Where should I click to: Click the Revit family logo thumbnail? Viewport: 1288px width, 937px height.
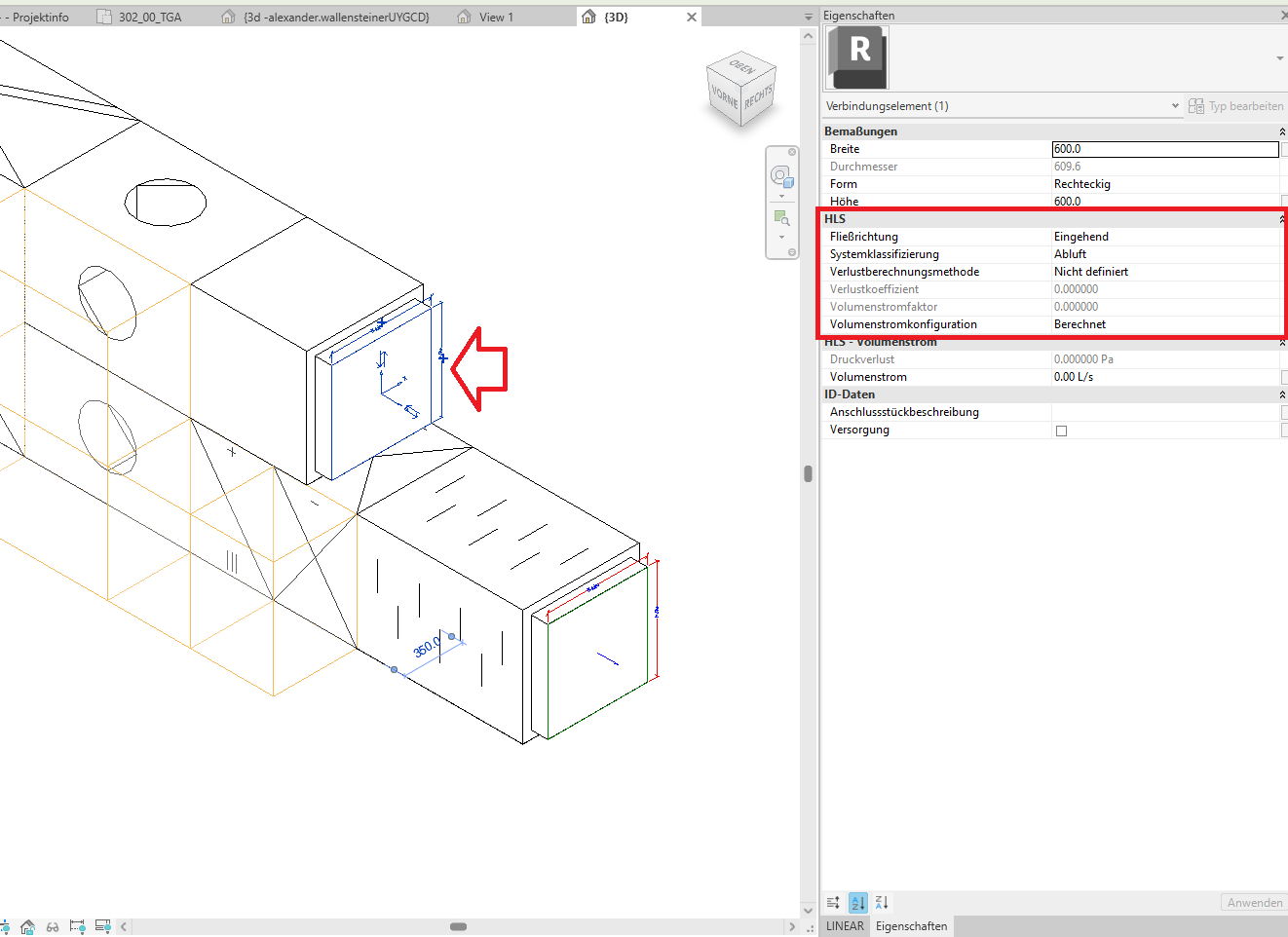(x=857, y=57)
